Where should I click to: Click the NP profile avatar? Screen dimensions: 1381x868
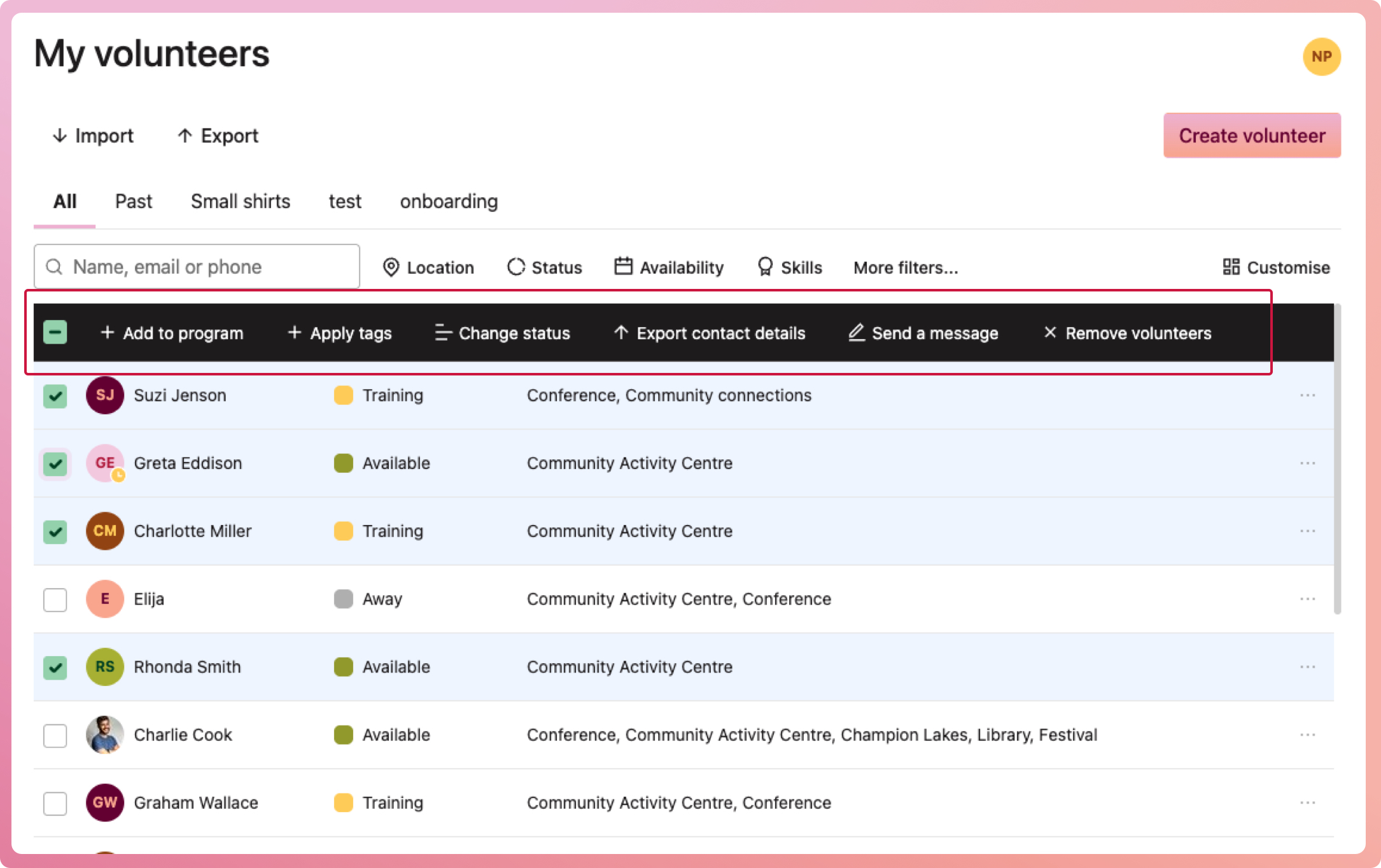1321,57
